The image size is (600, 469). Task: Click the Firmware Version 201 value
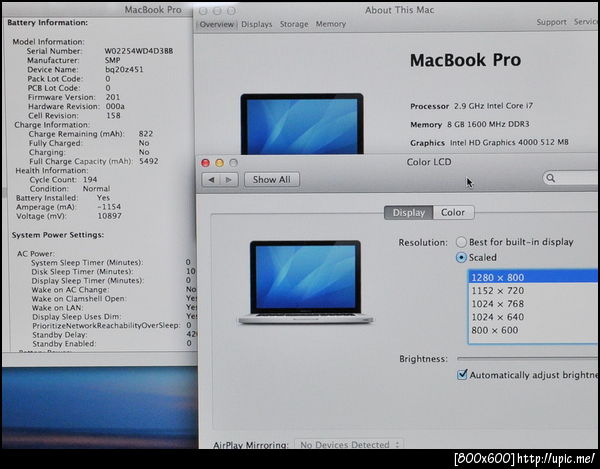113,97
